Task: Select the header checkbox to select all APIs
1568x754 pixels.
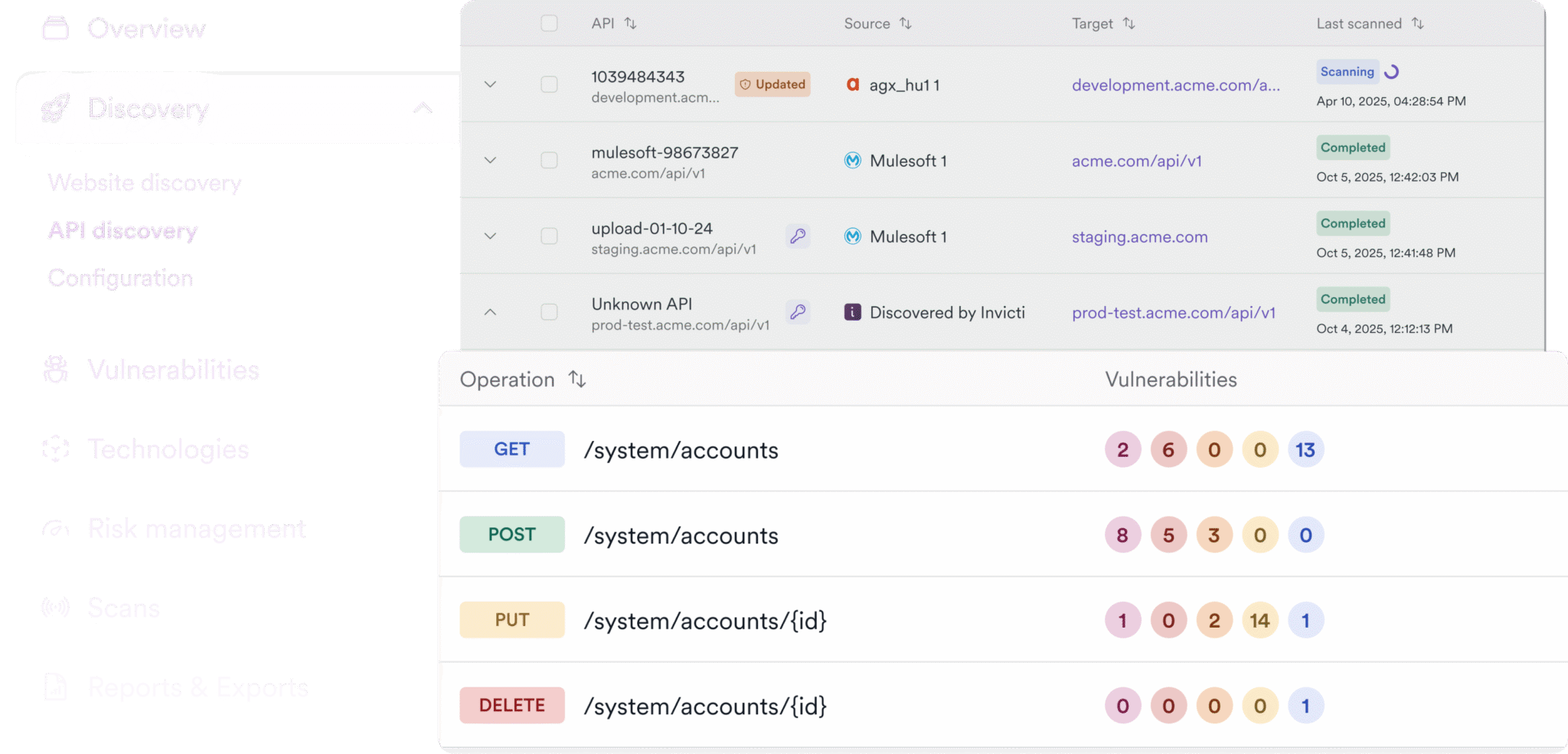Action: [549, 24]
